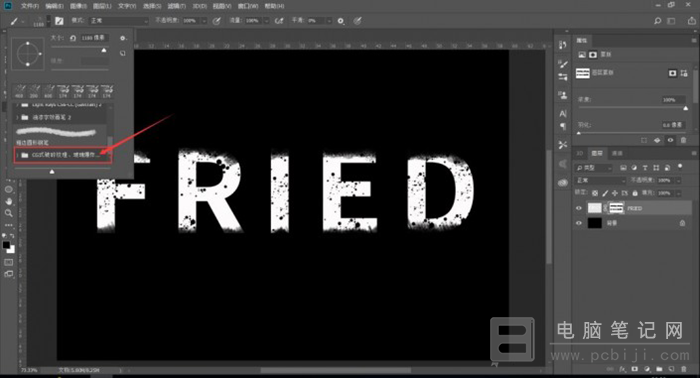Switch to the 3D panel tab
The width and height of the screenshot is (700, 378).
580,153
